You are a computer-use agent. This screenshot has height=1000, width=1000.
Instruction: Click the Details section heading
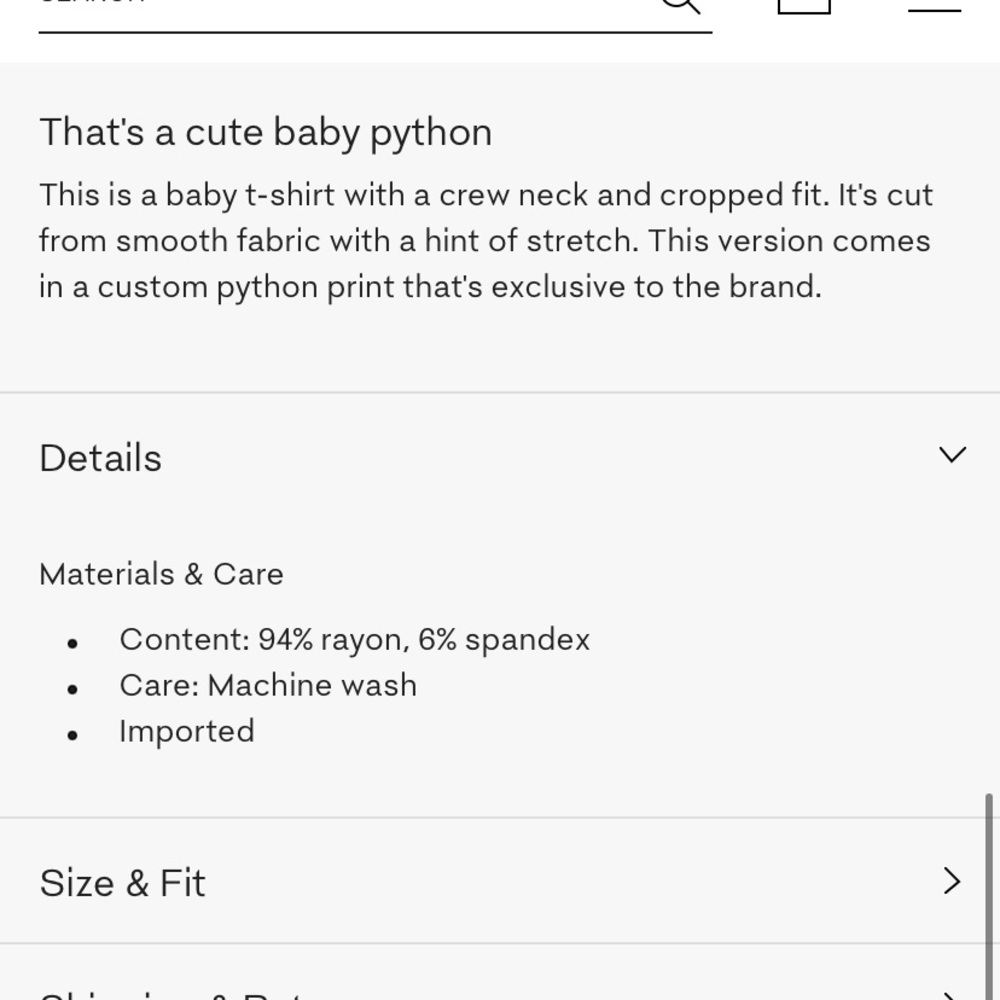click(x=101, y=458)
